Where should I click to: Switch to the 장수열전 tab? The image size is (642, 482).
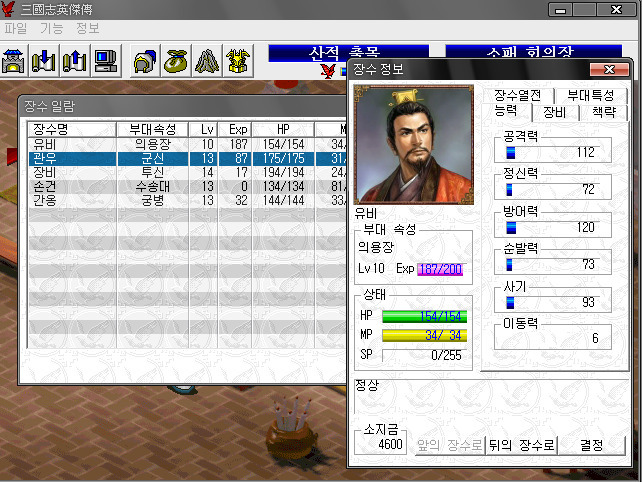518,95
